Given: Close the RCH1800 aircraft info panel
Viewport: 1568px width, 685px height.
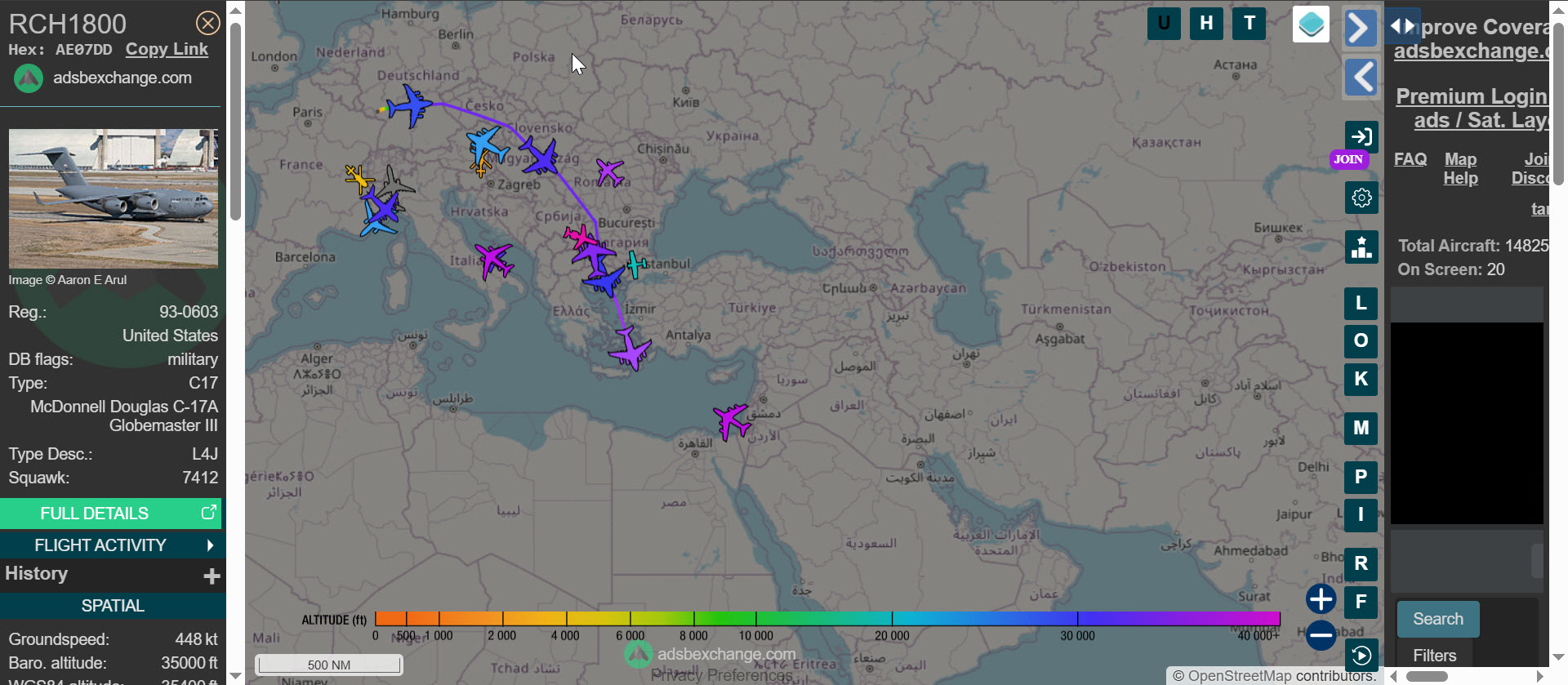Looking at the screenshot, I should [x=208, y=23].
